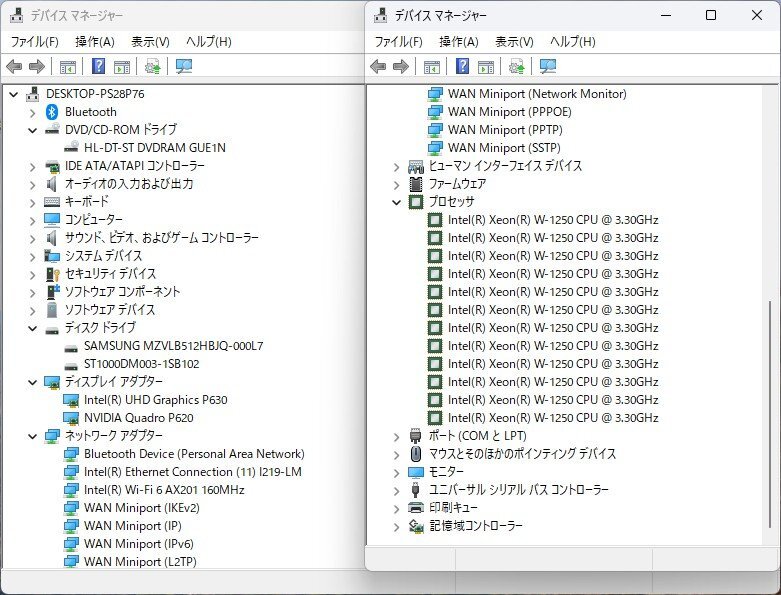Open ファイル(F) menu in left window
Viewport: 781px width, 595px height.
point(34,42)
